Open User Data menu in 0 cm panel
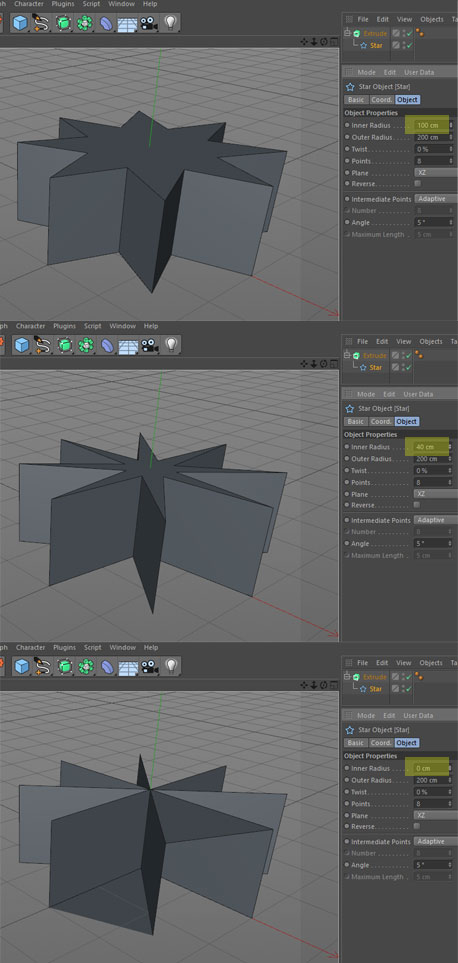 (x=418, y=715)
